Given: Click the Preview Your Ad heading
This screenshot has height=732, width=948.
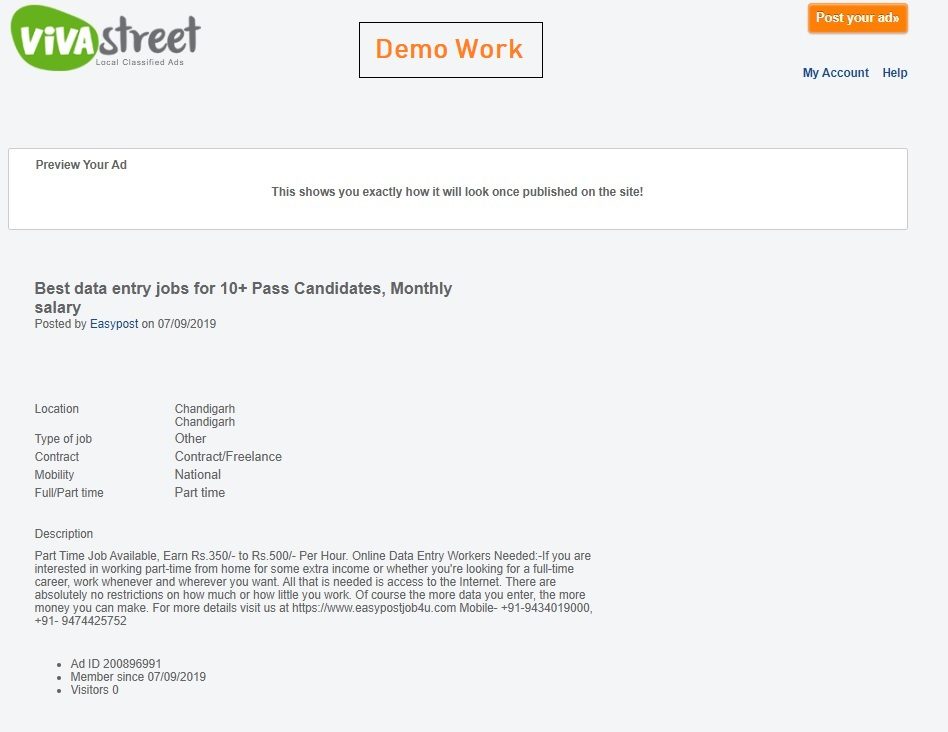Looking at the screenshot, I should click(x=81, y=164).
